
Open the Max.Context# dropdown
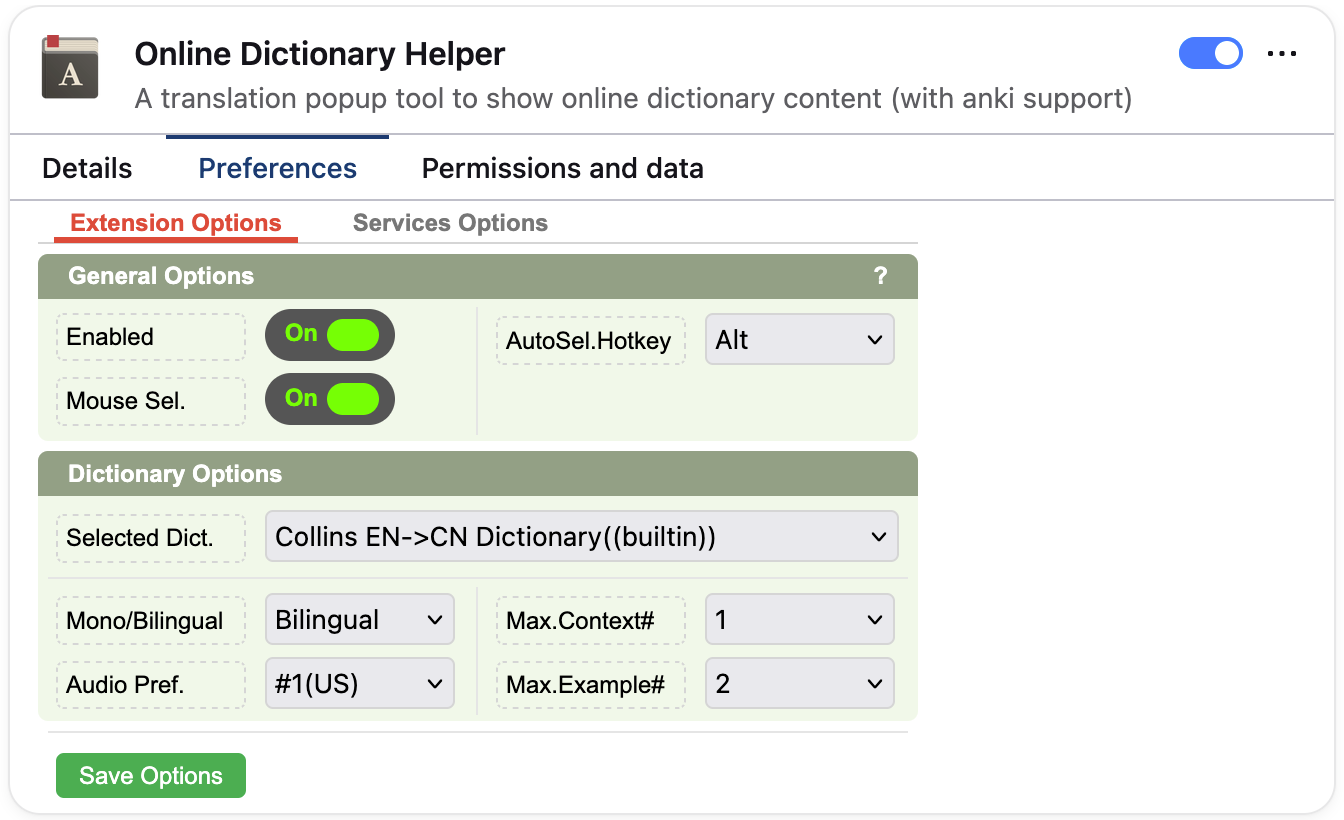pyautogui.click(x=800, y=620)
